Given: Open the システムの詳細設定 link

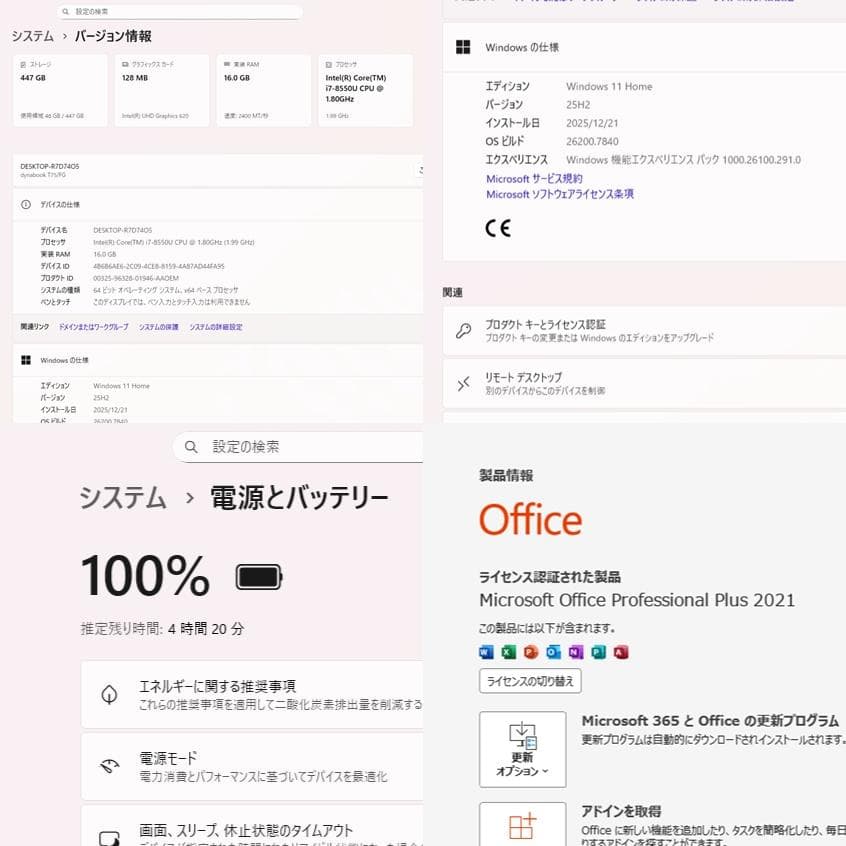Looking at the screenshot, I should [x=215, y=327].
